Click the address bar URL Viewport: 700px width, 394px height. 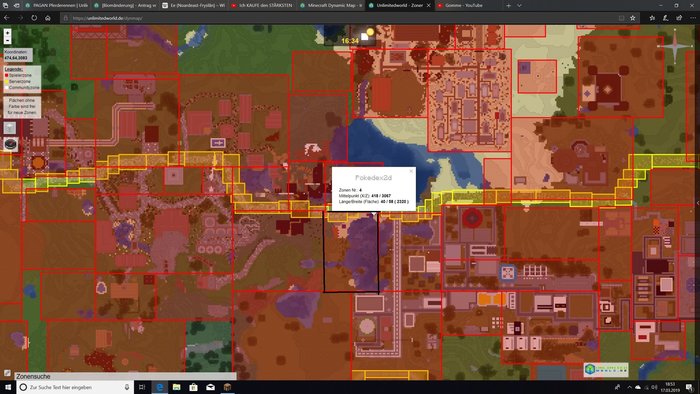point(107,18)
